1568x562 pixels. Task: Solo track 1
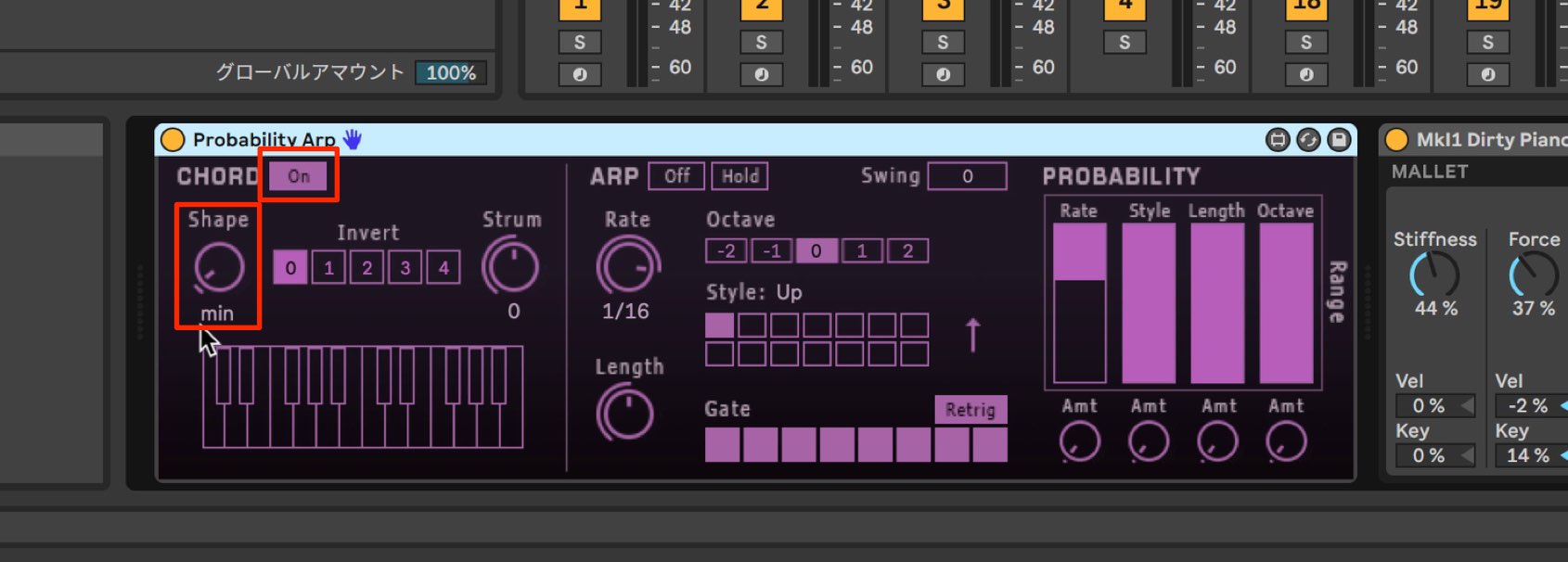(580, 42)
